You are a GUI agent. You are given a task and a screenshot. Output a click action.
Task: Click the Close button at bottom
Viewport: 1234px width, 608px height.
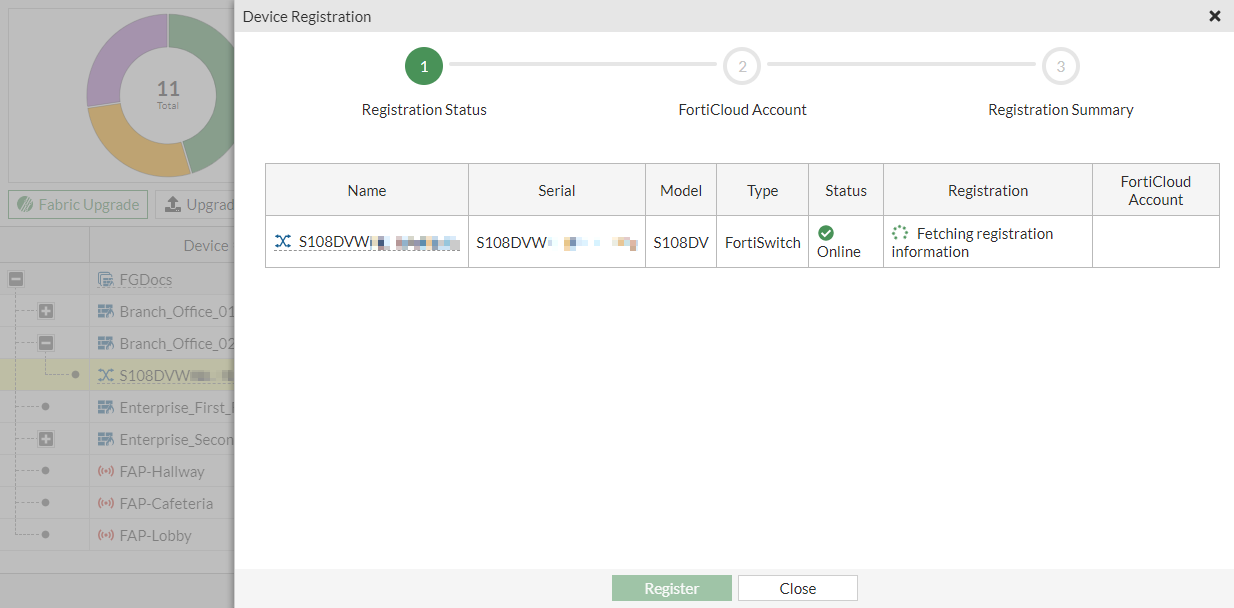click(798, 588)
